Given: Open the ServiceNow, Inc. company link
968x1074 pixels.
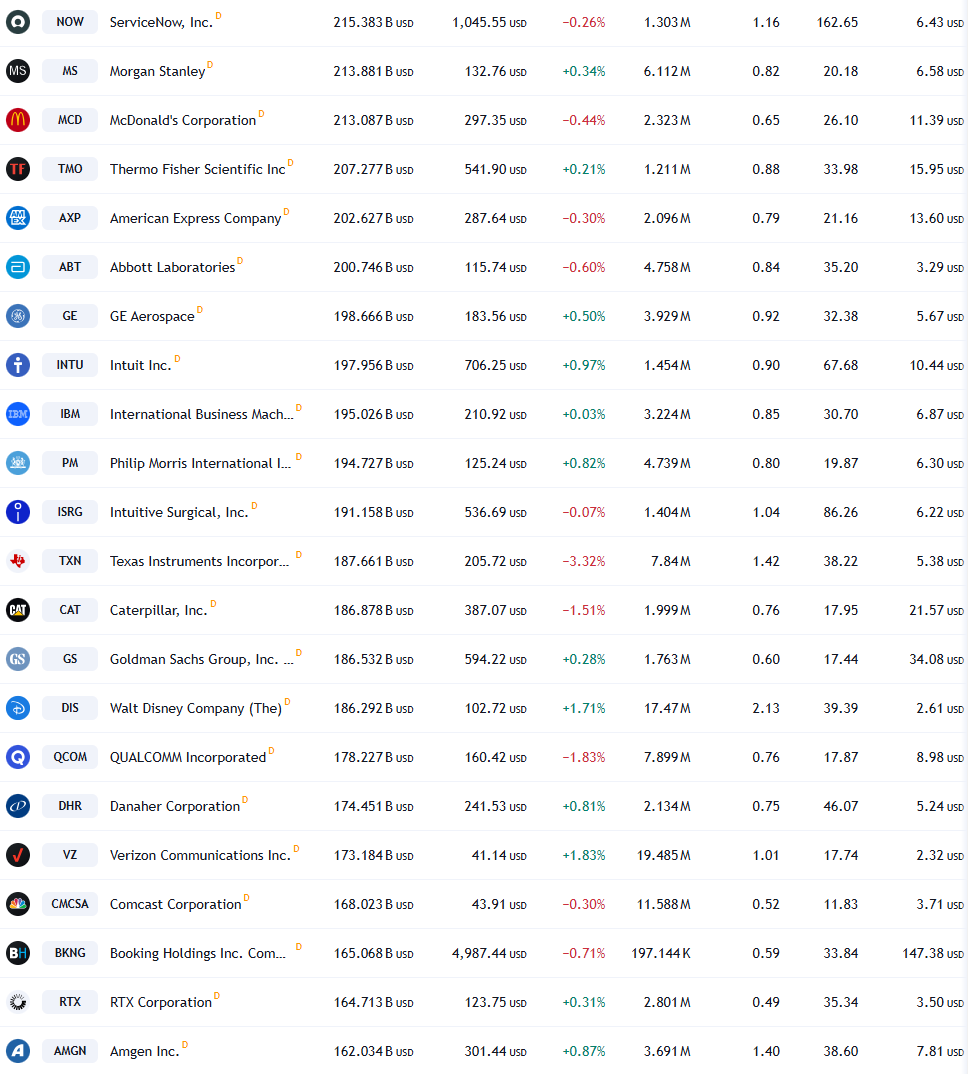Looking at the screenshot, I should tap(161, 23).
